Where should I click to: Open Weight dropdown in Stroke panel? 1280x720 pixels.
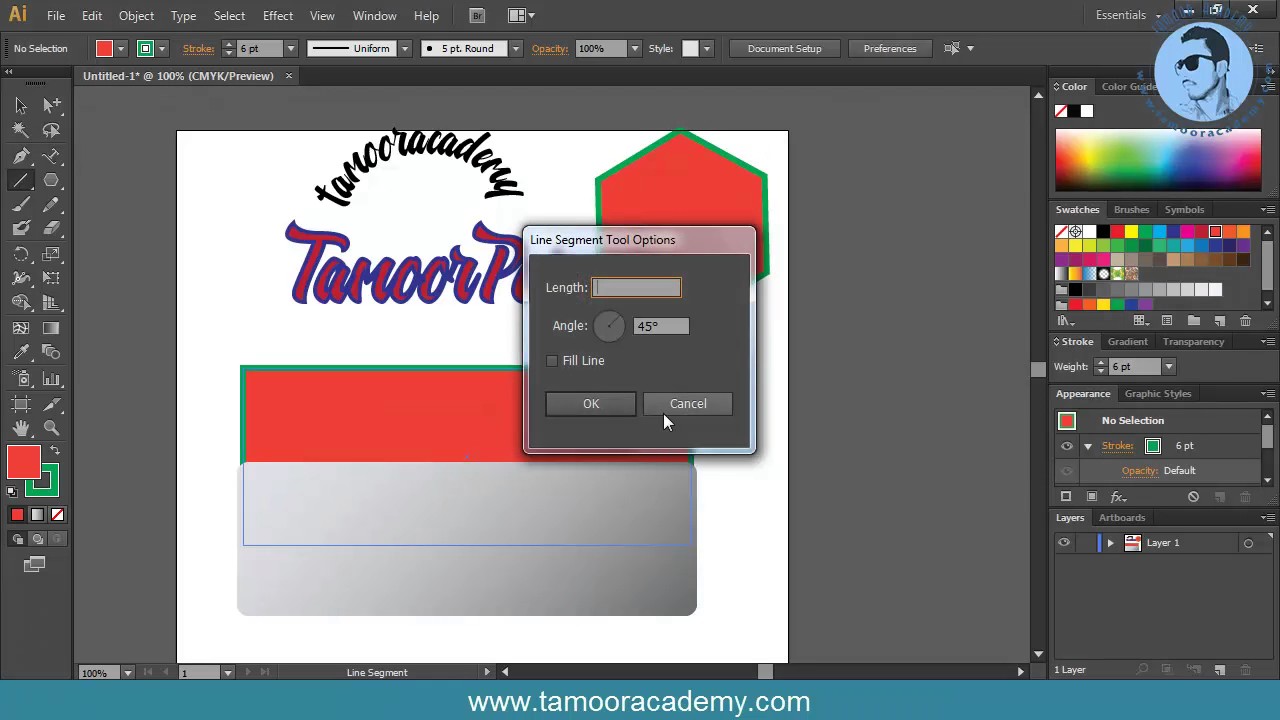pos(1168,367)
